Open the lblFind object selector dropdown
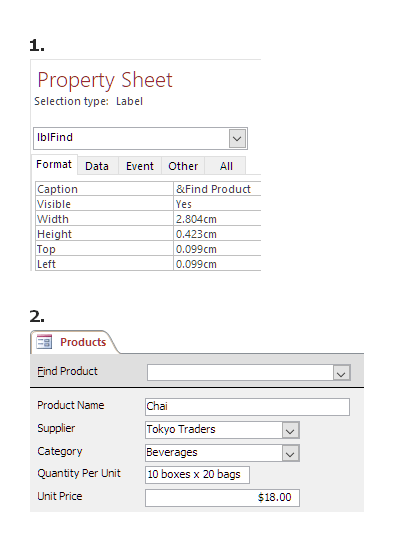The width and height of the screenshot is (394, 542). point(237,139)
